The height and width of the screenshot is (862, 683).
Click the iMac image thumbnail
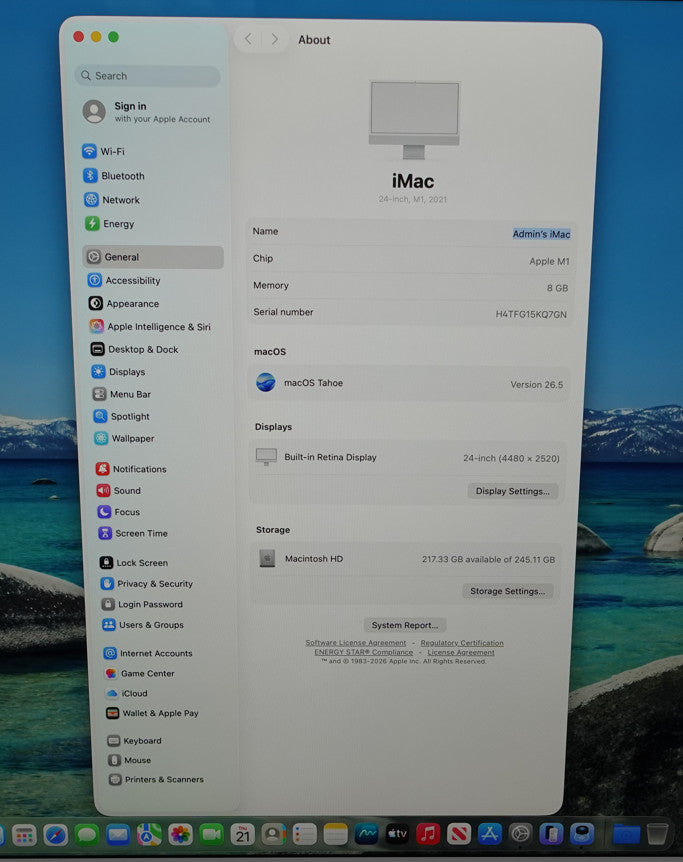click(x=414, y=120)
